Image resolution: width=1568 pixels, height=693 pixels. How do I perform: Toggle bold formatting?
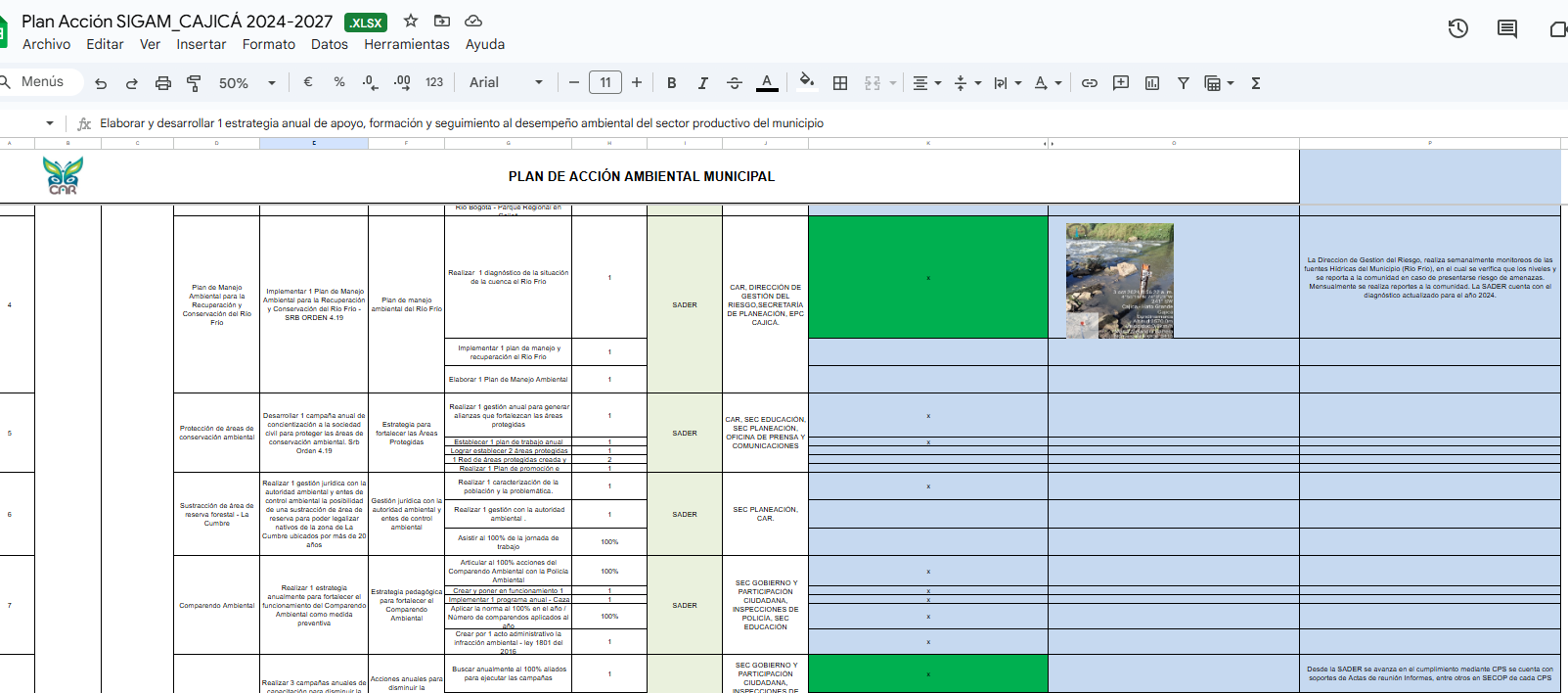pos(671,83)
